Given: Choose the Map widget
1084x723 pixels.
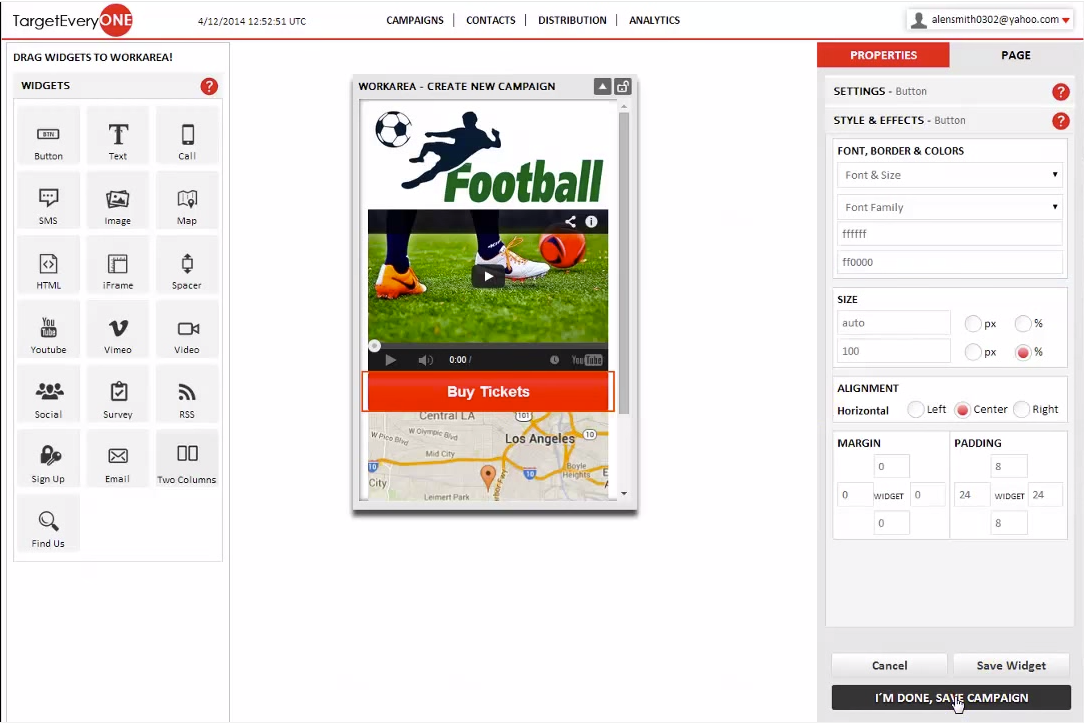Looking at the screenshot, I should tap(187, 200).
